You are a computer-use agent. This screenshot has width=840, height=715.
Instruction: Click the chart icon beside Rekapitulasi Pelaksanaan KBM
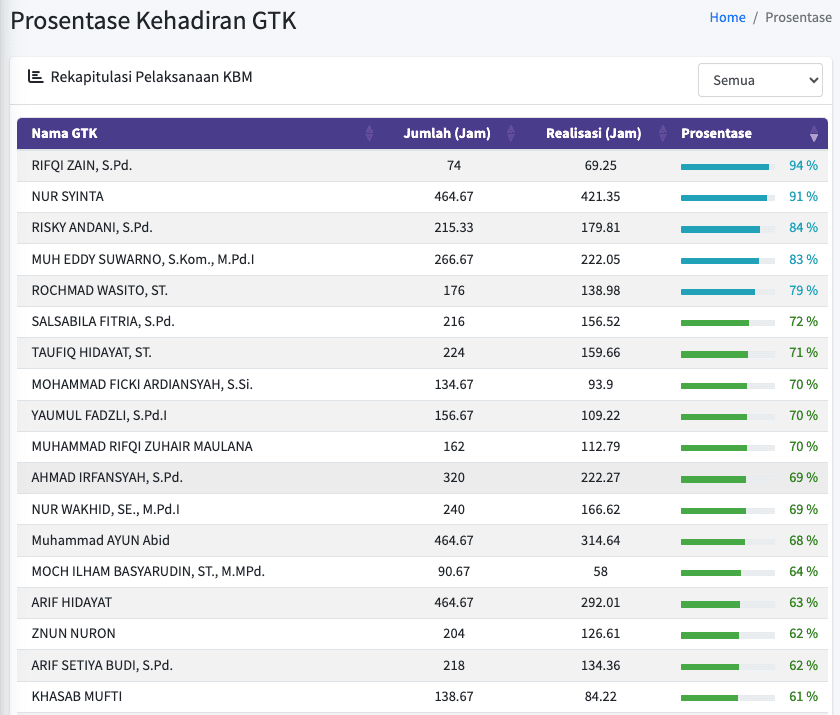[x=35, y=77]
